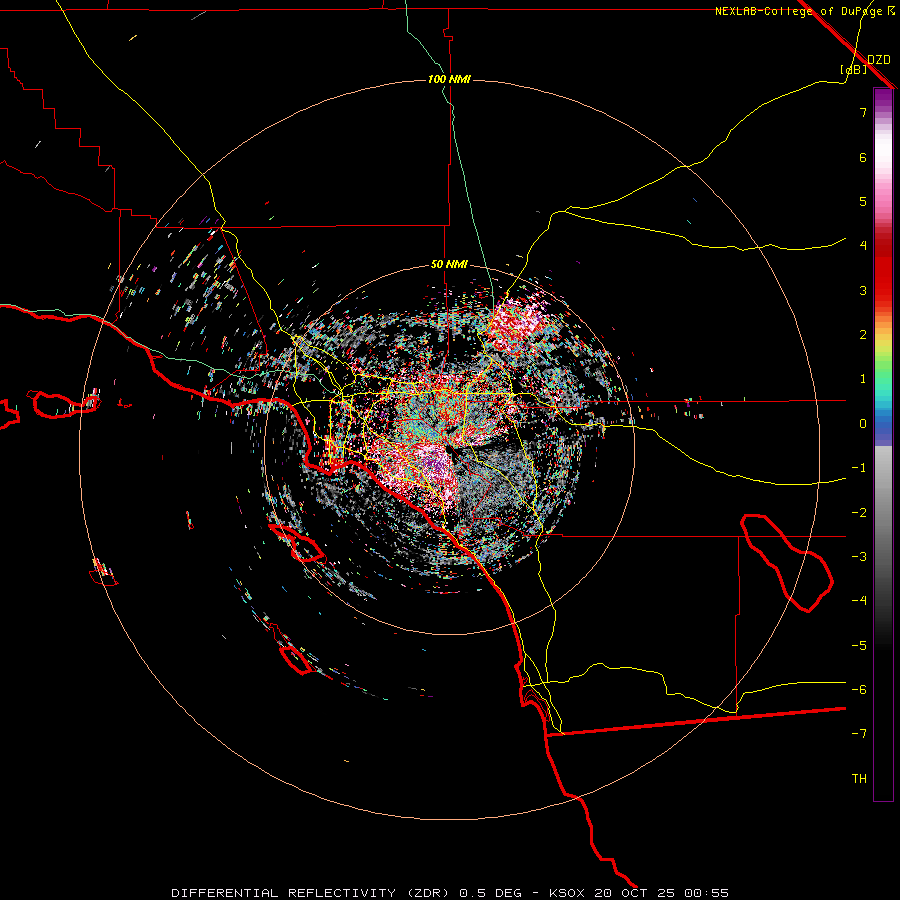Click the Differential Reflectivity caption at bottom
This screenshot has width=900, height=900.
(x=449, y=893)
